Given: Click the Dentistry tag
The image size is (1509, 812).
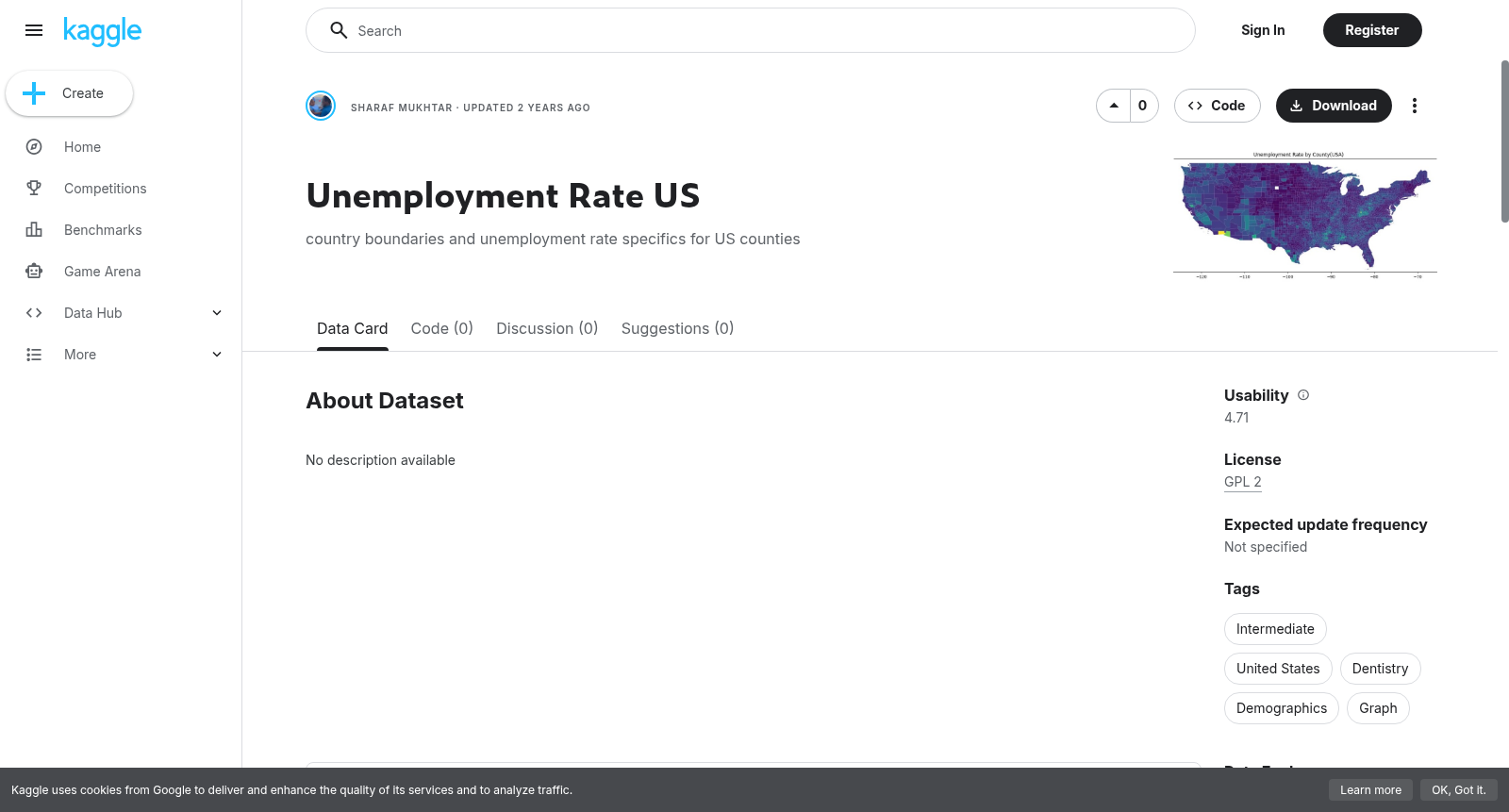Looking at the screenshot, I should pyautogui.click(x=1380, y=669).
